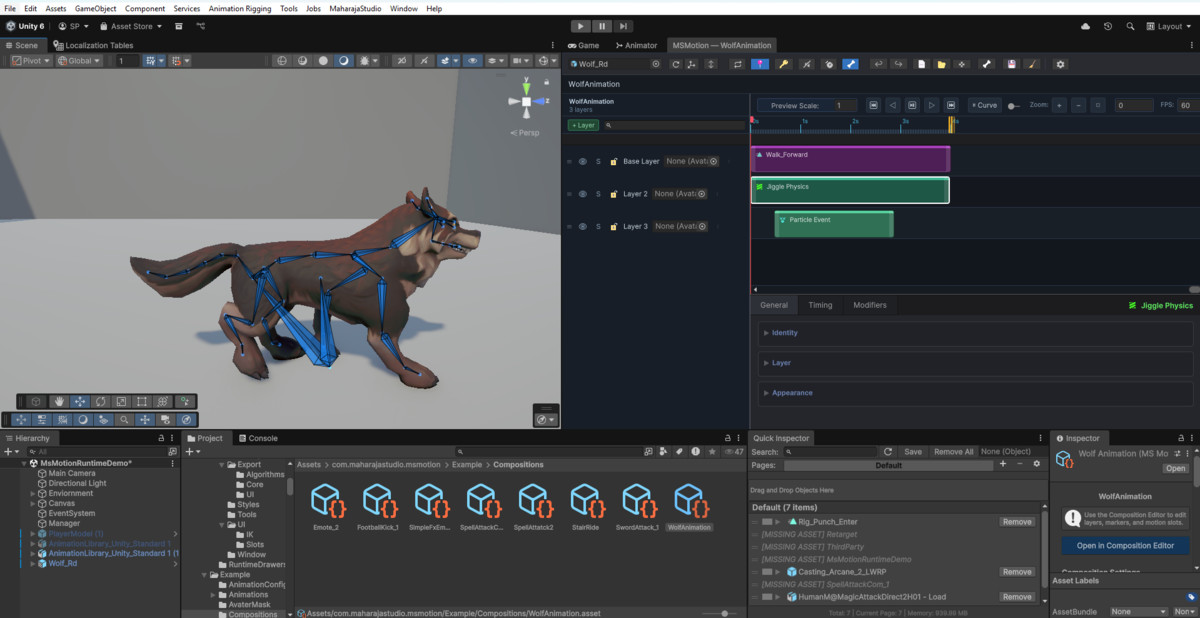Click the brush clean icon in MSMotion toolbar
This screenshot has height=618, width=1200.
click(1033, 64)
